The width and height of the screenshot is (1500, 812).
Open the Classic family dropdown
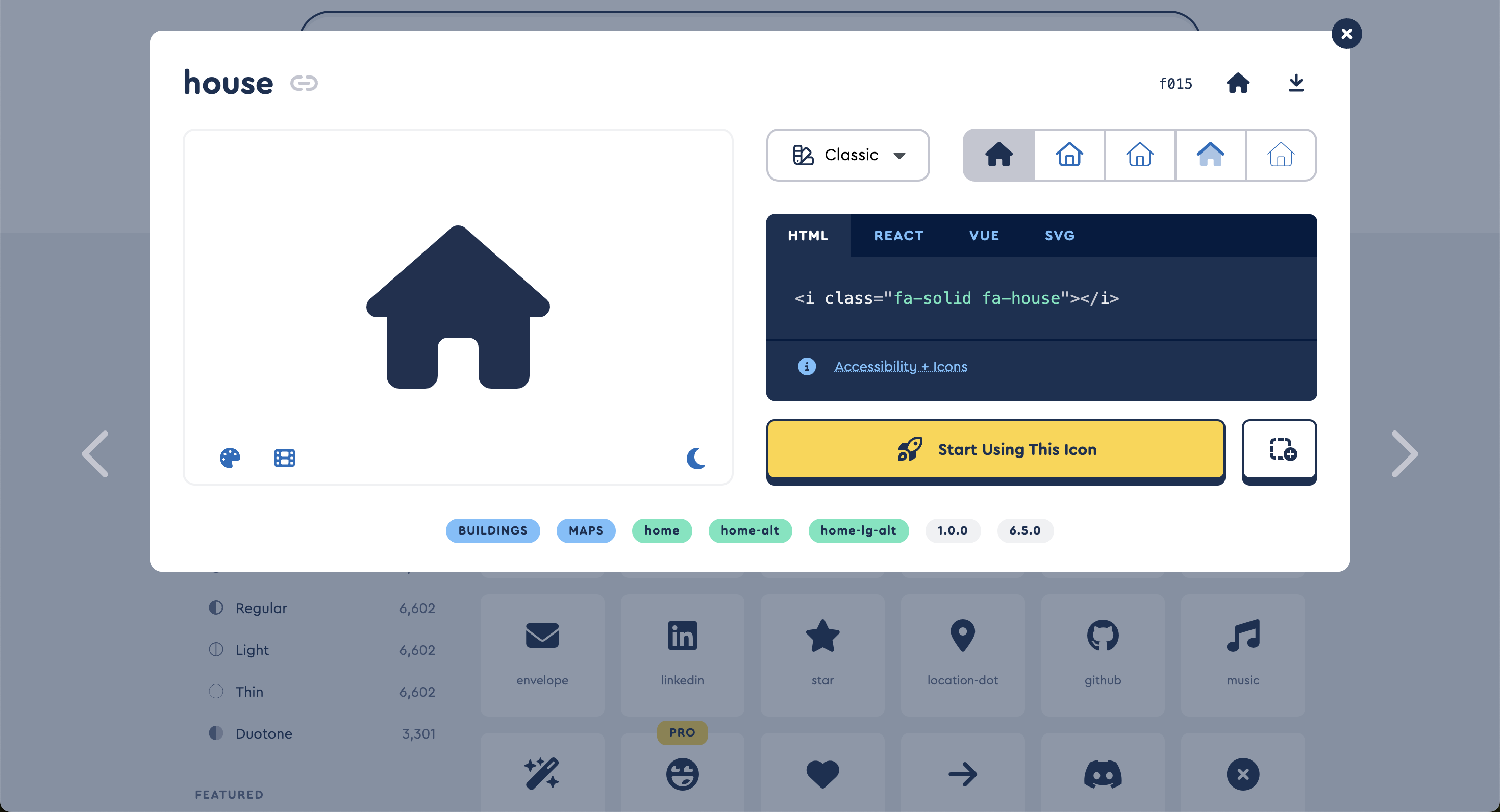pos(847,155)
